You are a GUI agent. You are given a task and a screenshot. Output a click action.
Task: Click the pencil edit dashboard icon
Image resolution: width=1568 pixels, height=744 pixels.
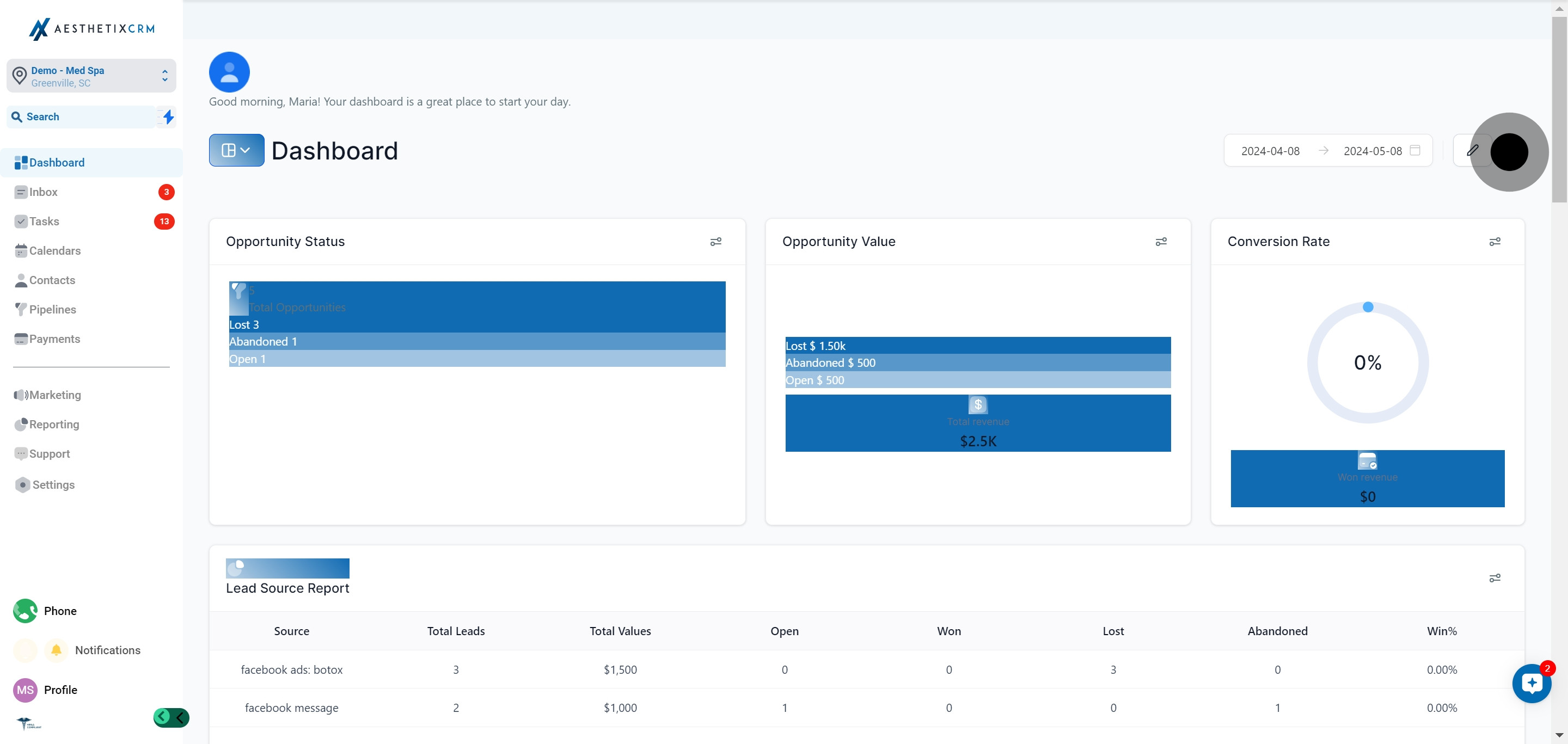tap(1472, 150)
